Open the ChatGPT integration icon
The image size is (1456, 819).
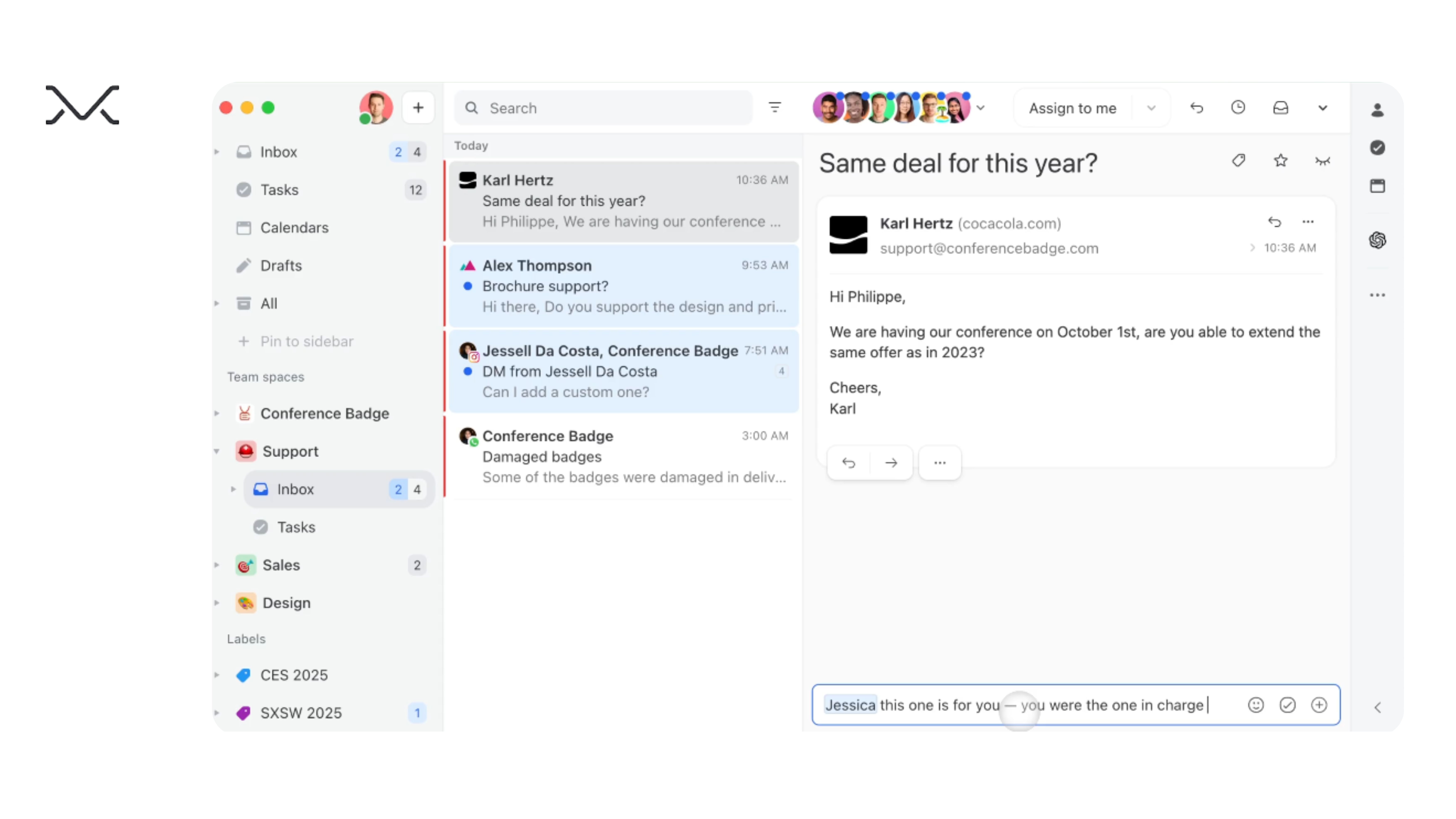pos(1377,240)
